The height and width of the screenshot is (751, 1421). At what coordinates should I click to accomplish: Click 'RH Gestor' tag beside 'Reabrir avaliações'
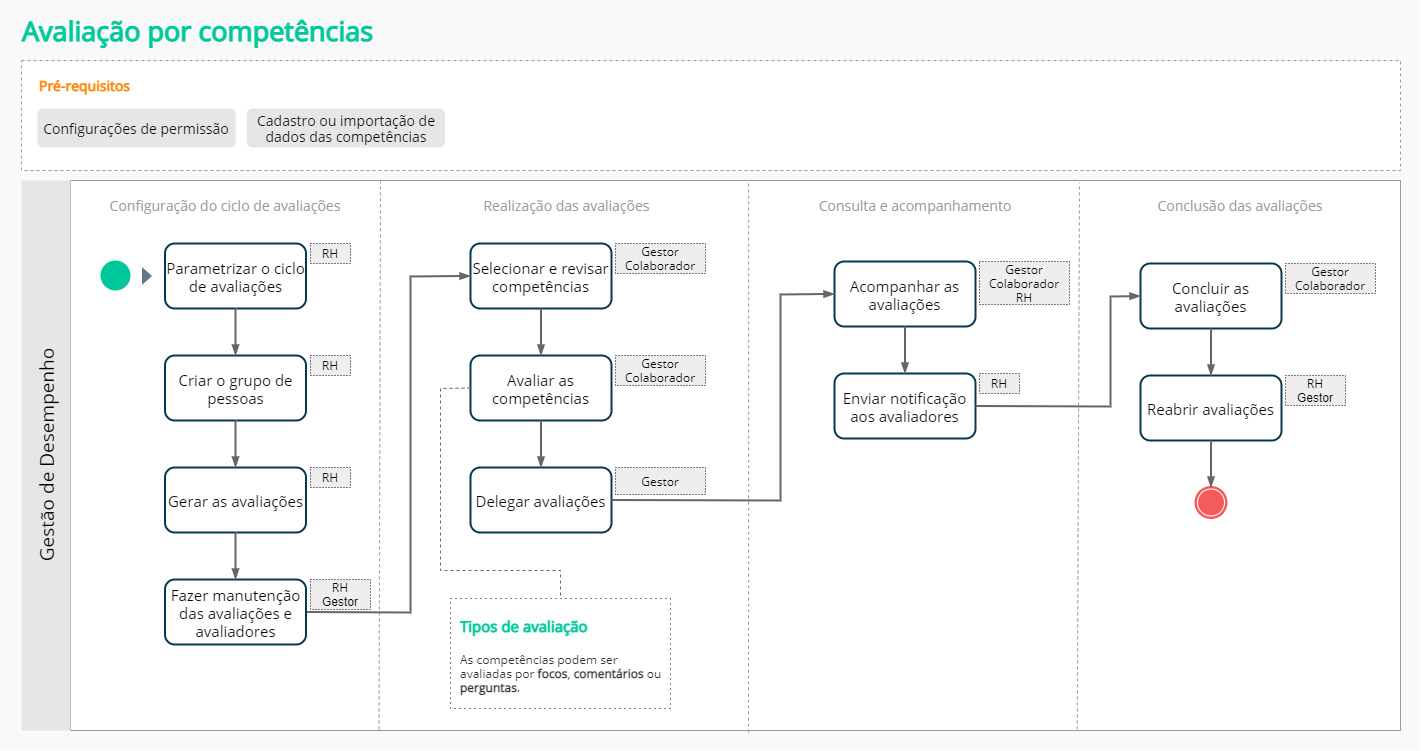[x=1315, y=391]
